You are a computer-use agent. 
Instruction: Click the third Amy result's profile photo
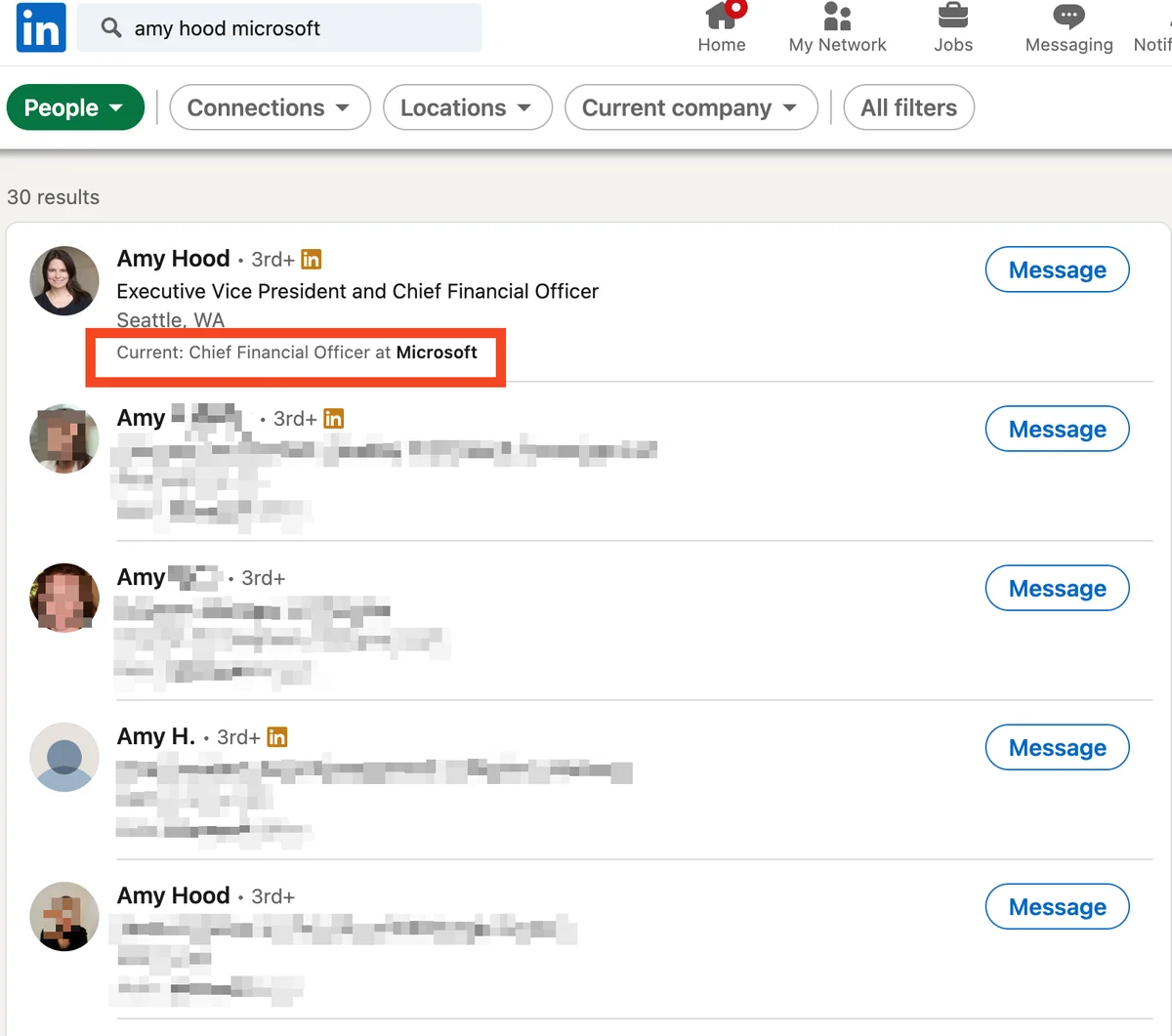[64, 599]
